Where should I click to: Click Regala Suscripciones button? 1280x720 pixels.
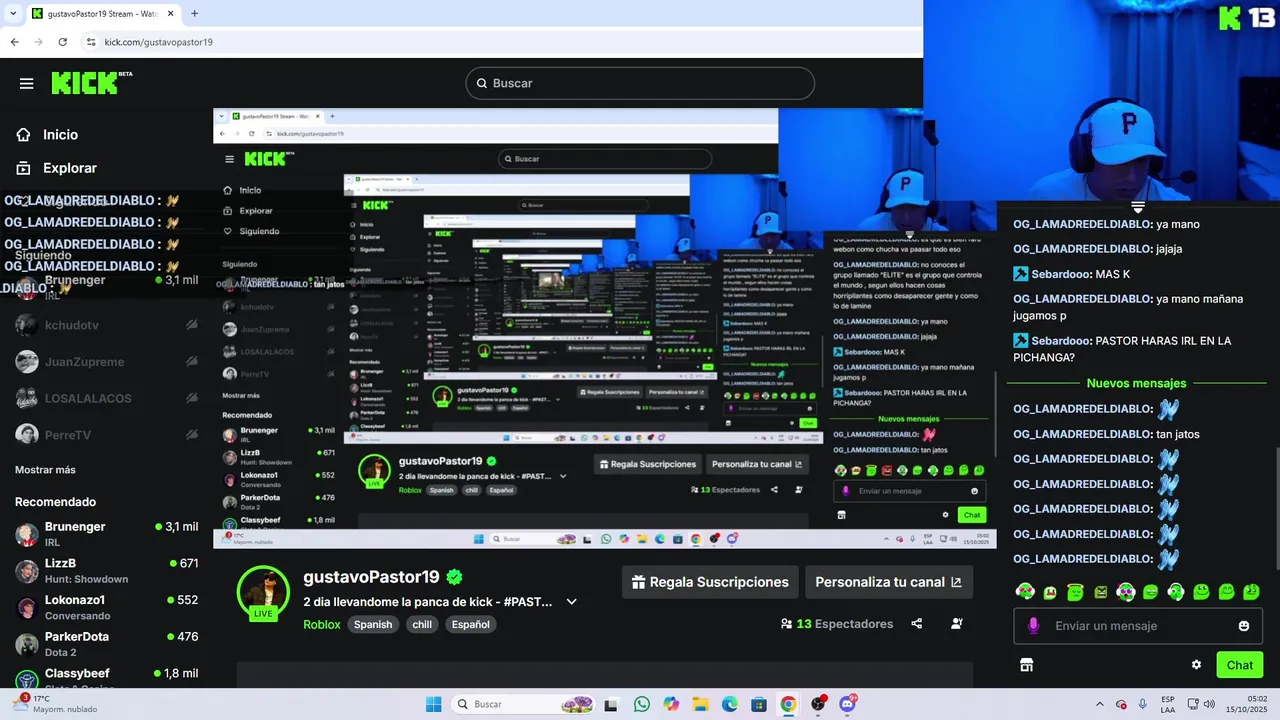coord(710,582)
